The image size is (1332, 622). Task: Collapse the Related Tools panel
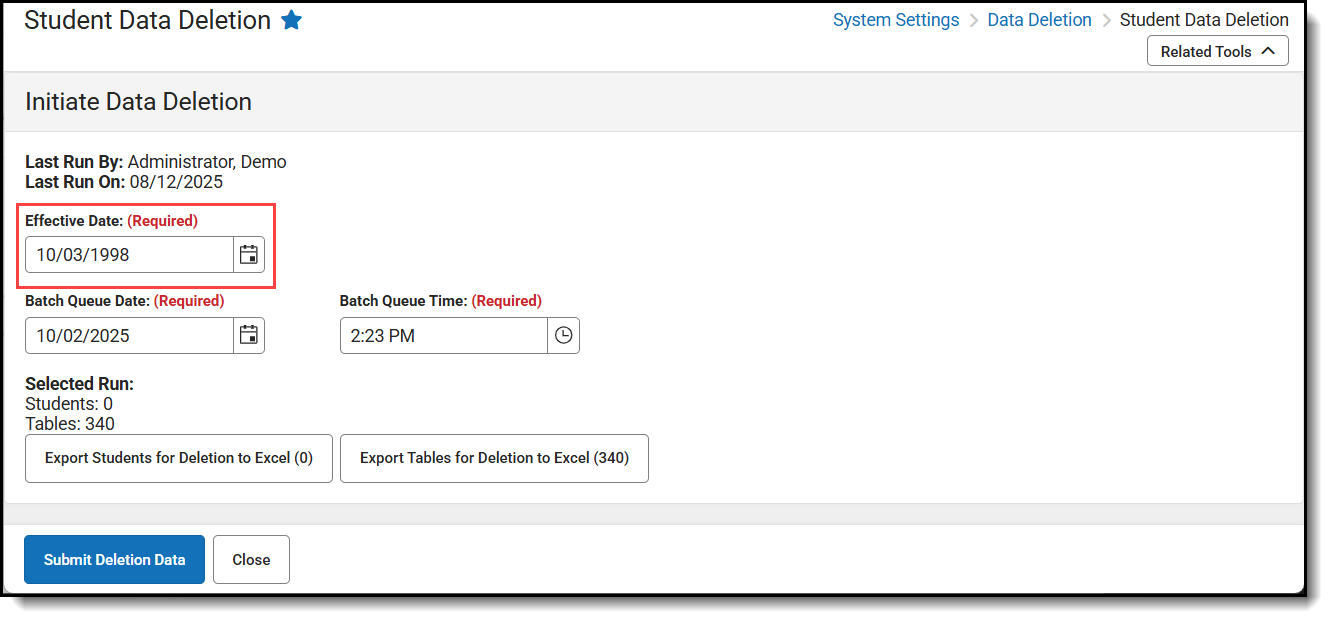[1217, 50]
